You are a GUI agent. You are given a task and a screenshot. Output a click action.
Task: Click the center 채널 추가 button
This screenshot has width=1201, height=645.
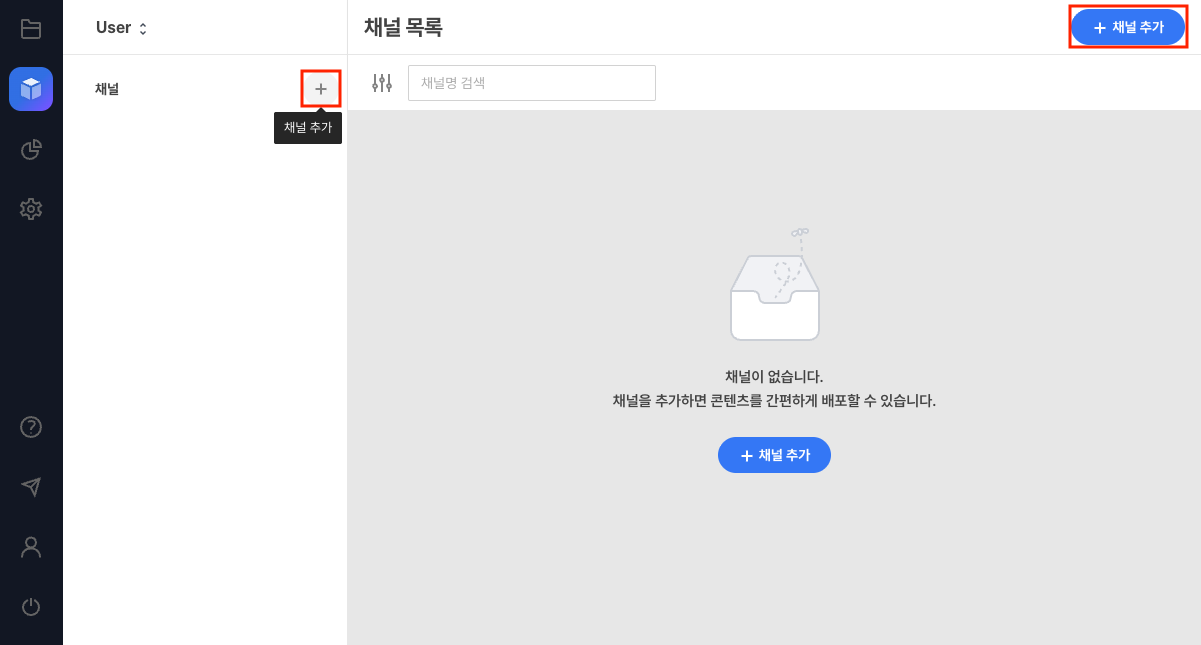pos(774,455)
